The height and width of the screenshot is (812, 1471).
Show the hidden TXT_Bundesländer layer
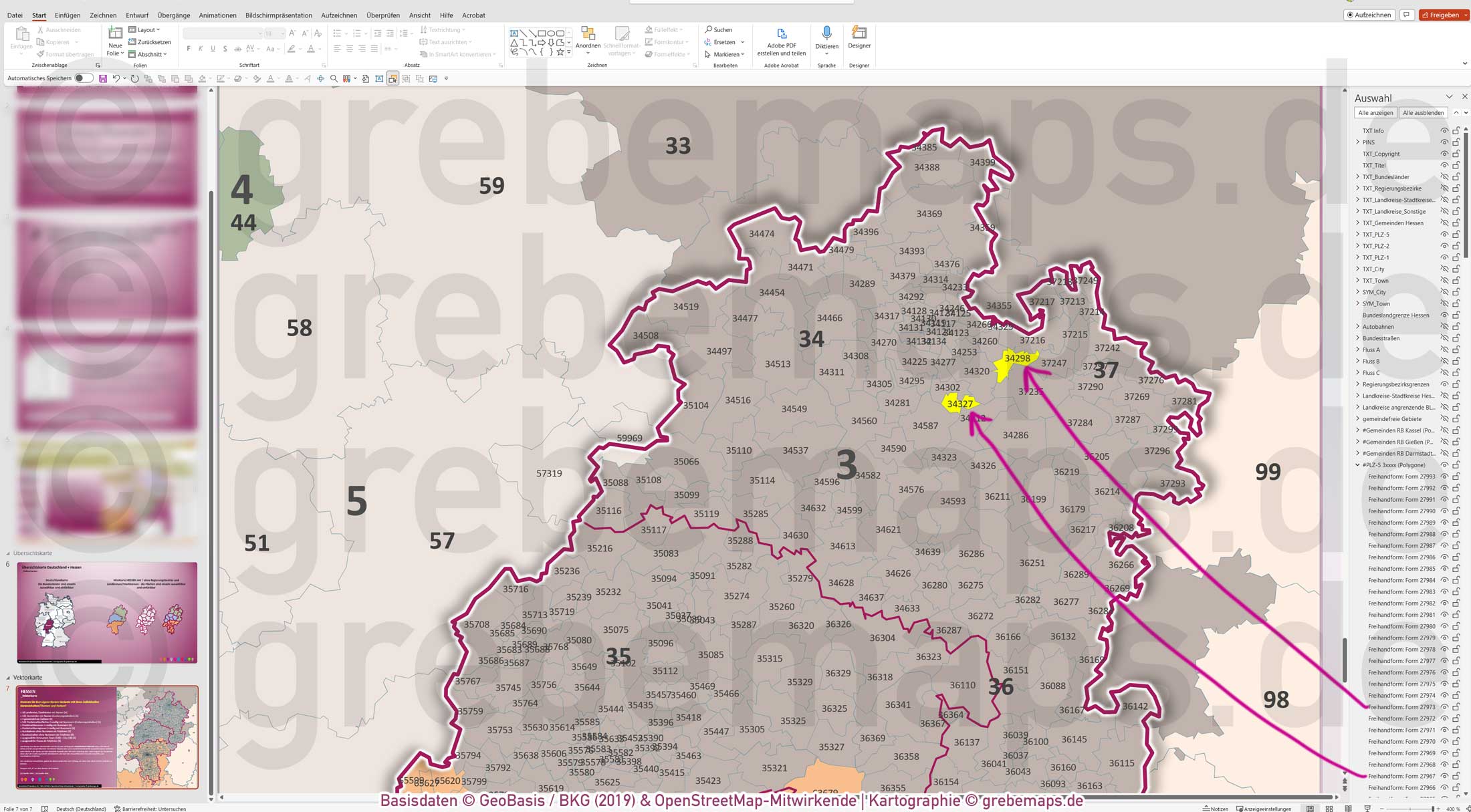[1445, 176]
